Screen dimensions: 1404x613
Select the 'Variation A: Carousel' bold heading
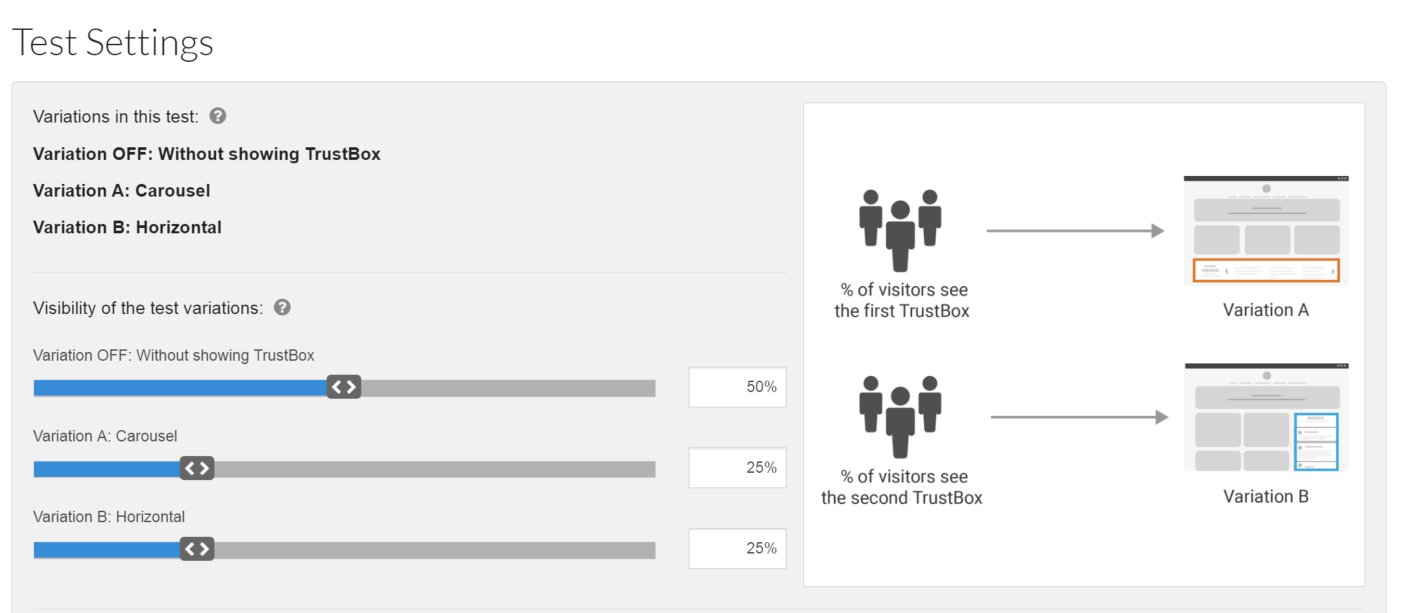[122, 191]
